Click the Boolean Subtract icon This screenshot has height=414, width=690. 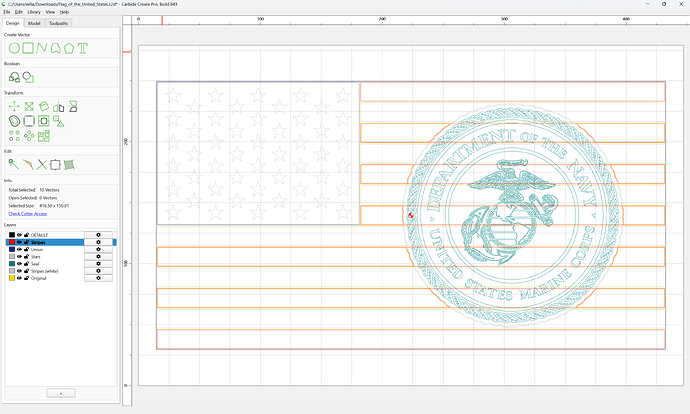point(28,77)
